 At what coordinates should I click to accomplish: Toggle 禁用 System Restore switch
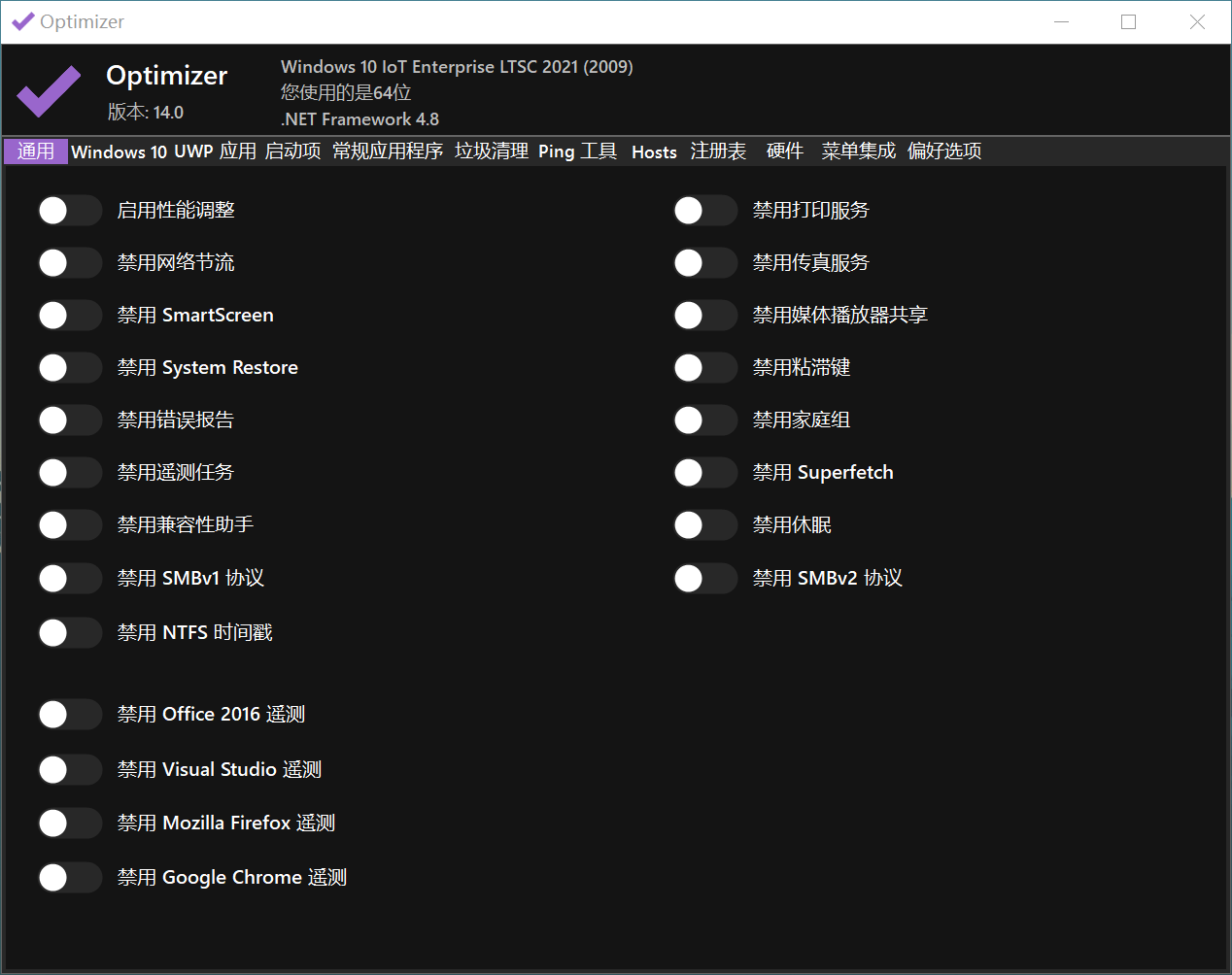point(70,368)
